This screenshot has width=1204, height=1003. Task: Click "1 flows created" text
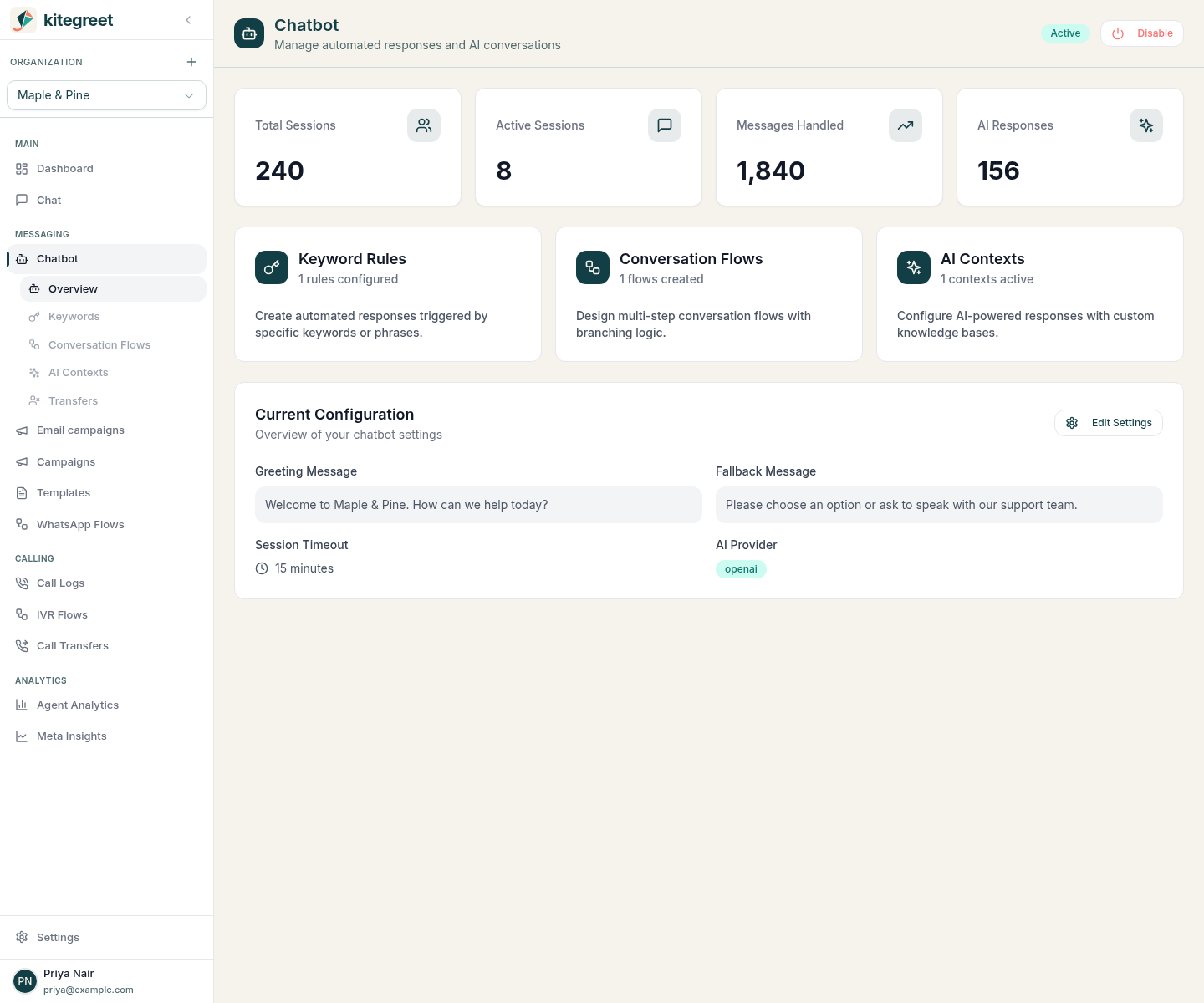(661, 279)
